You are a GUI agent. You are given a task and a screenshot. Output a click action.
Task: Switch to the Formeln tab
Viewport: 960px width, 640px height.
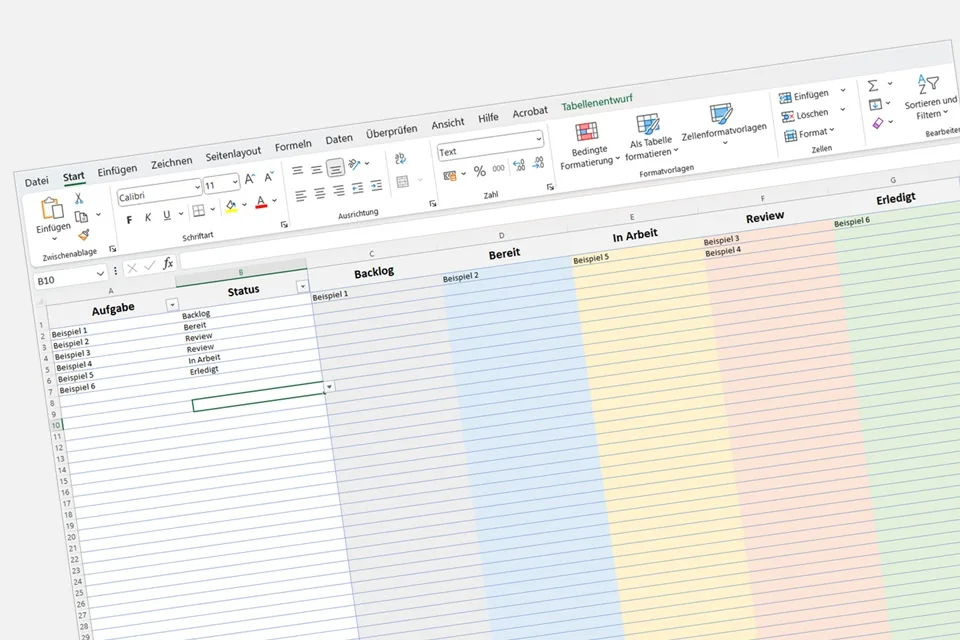[293, 146]
